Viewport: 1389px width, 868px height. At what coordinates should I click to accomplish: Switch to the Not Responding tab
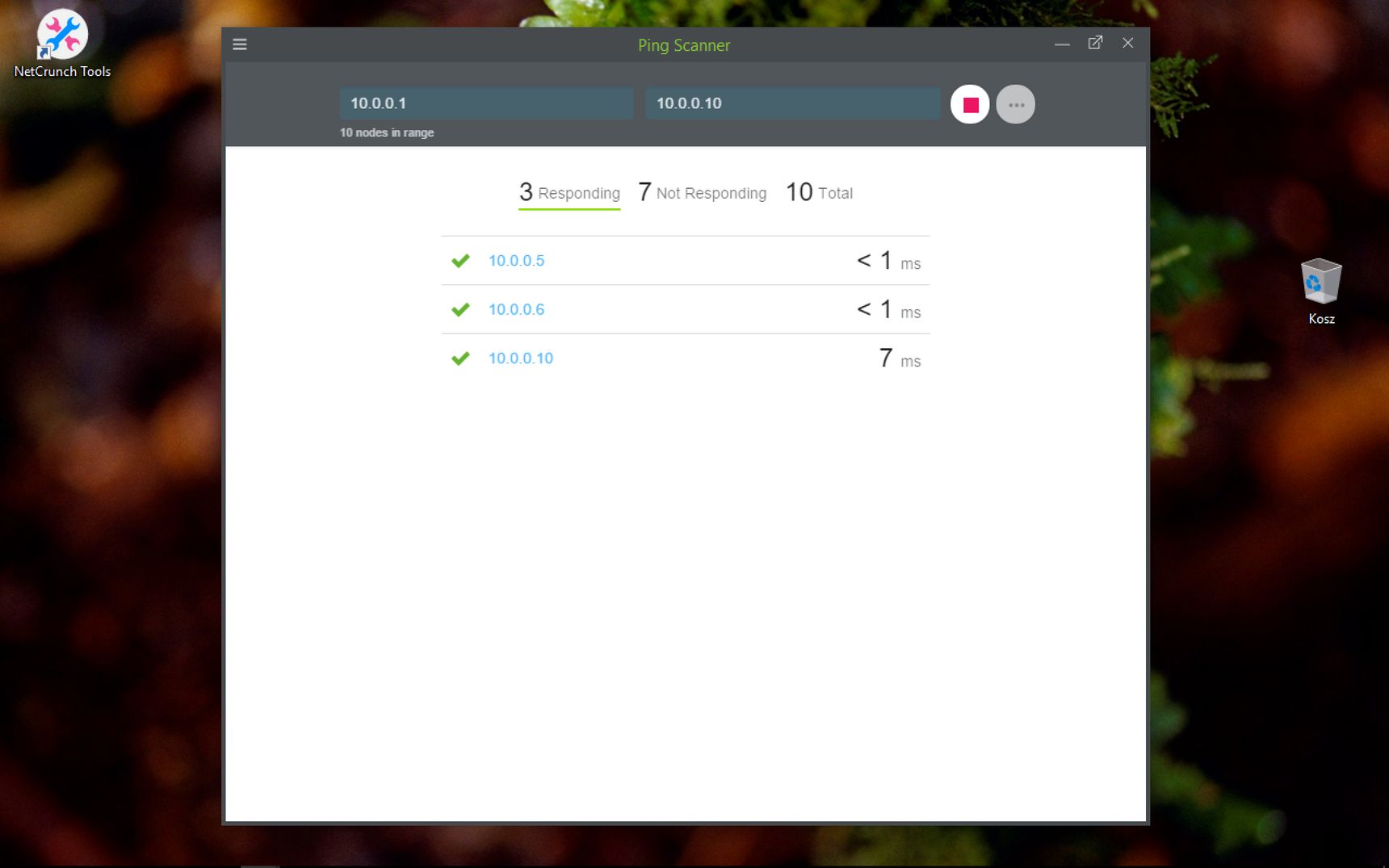[x=702, y=193]
